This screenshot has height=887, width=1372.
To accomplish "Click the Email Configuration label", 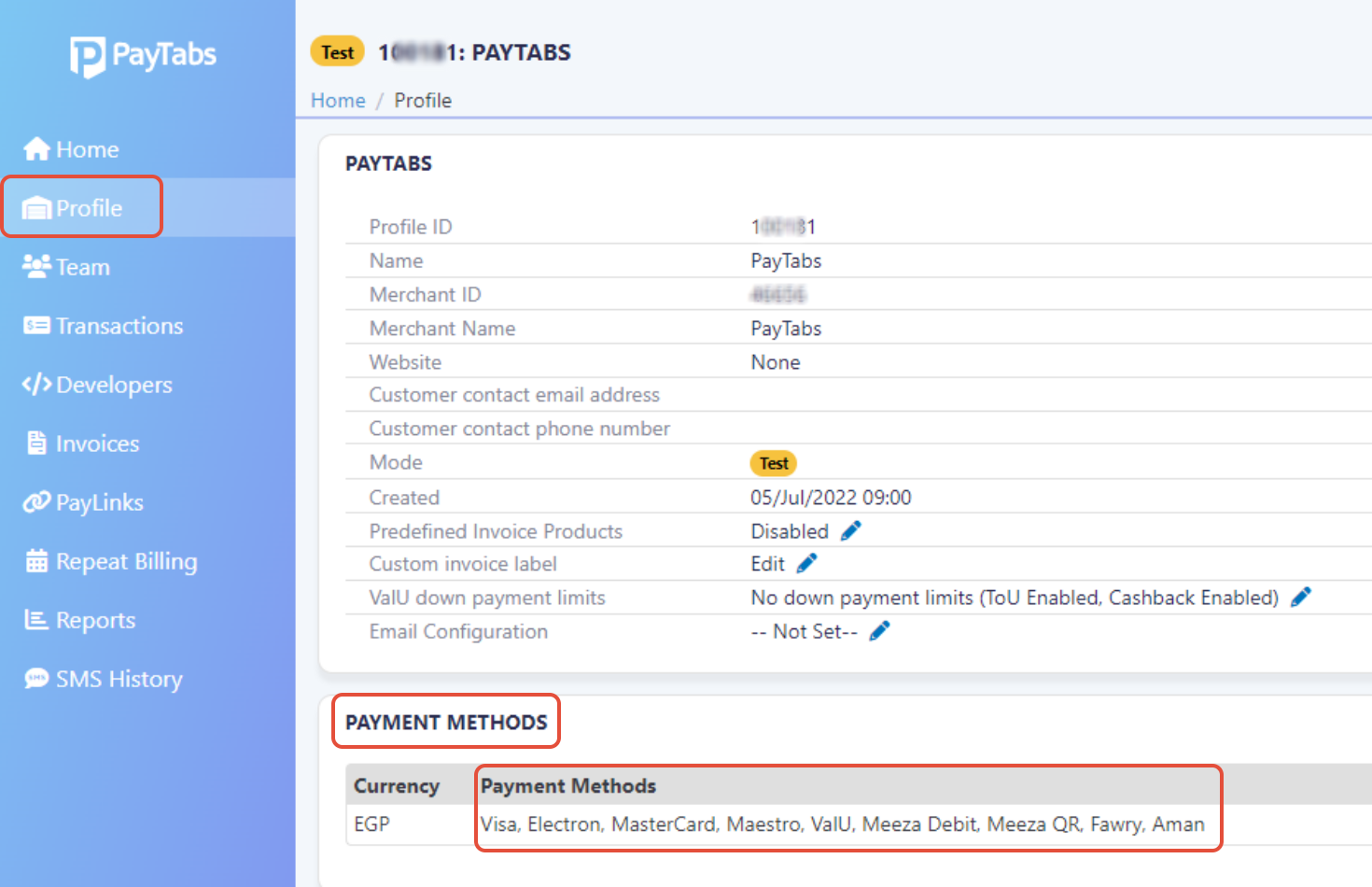I will coord(458,631).
